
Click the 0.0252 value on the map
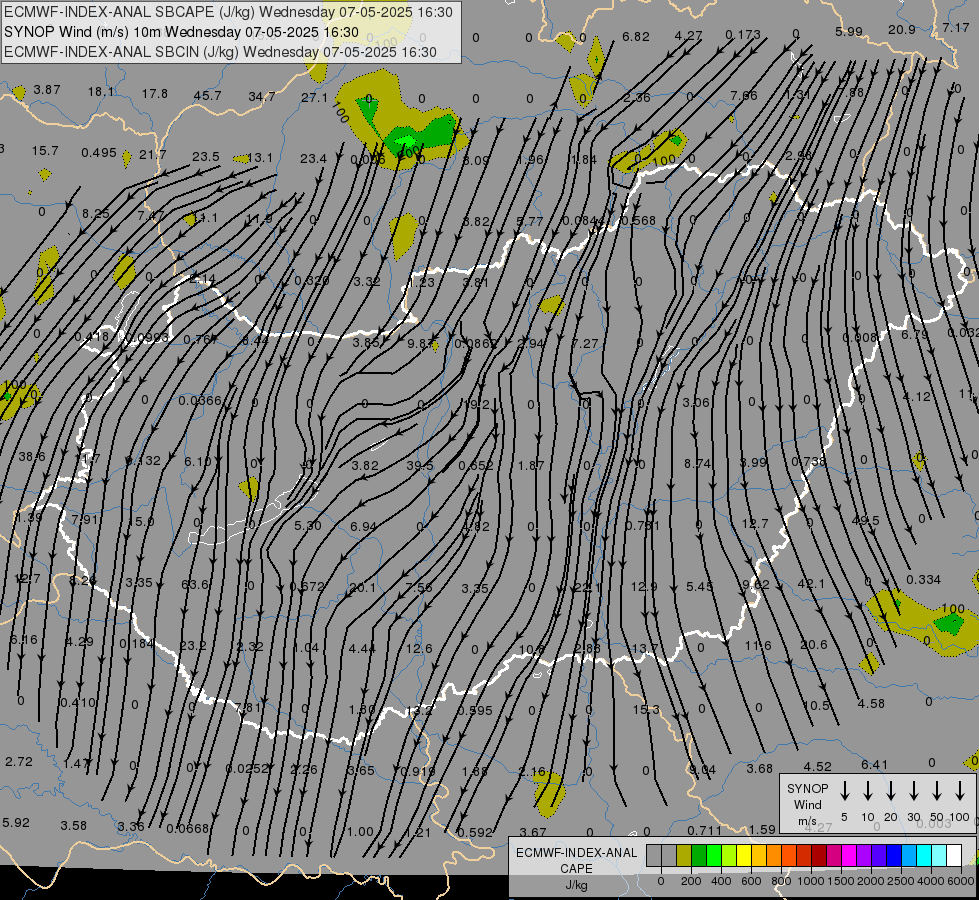point(247,768)
